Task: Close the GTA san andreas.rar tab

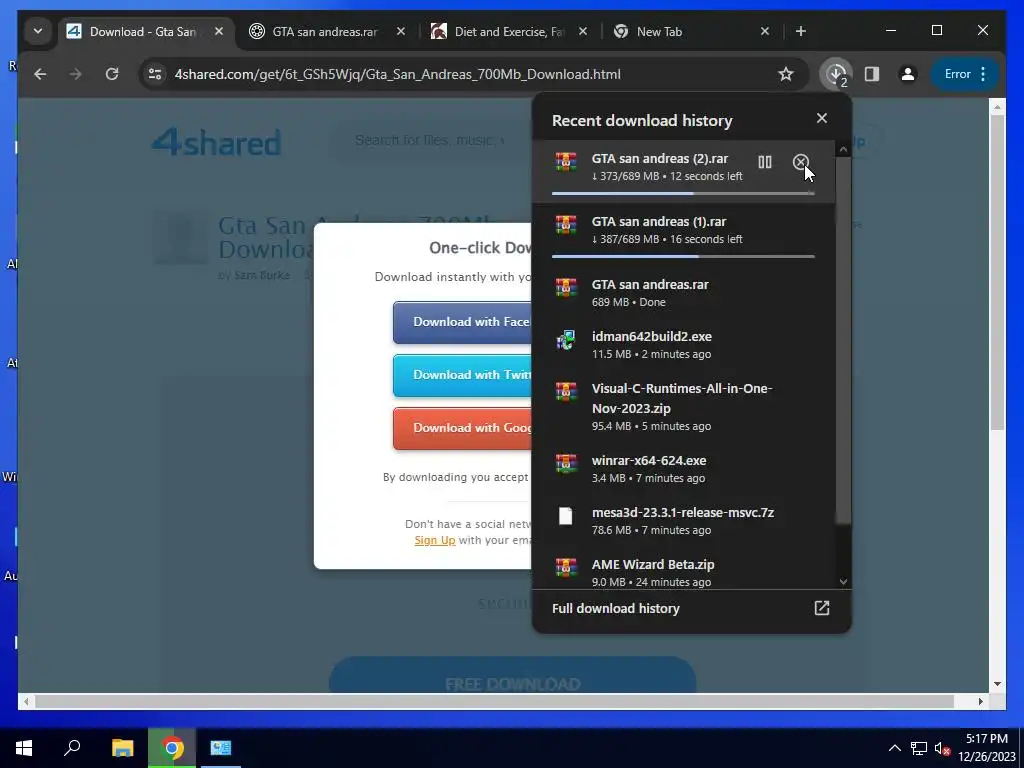Action: 401,31
